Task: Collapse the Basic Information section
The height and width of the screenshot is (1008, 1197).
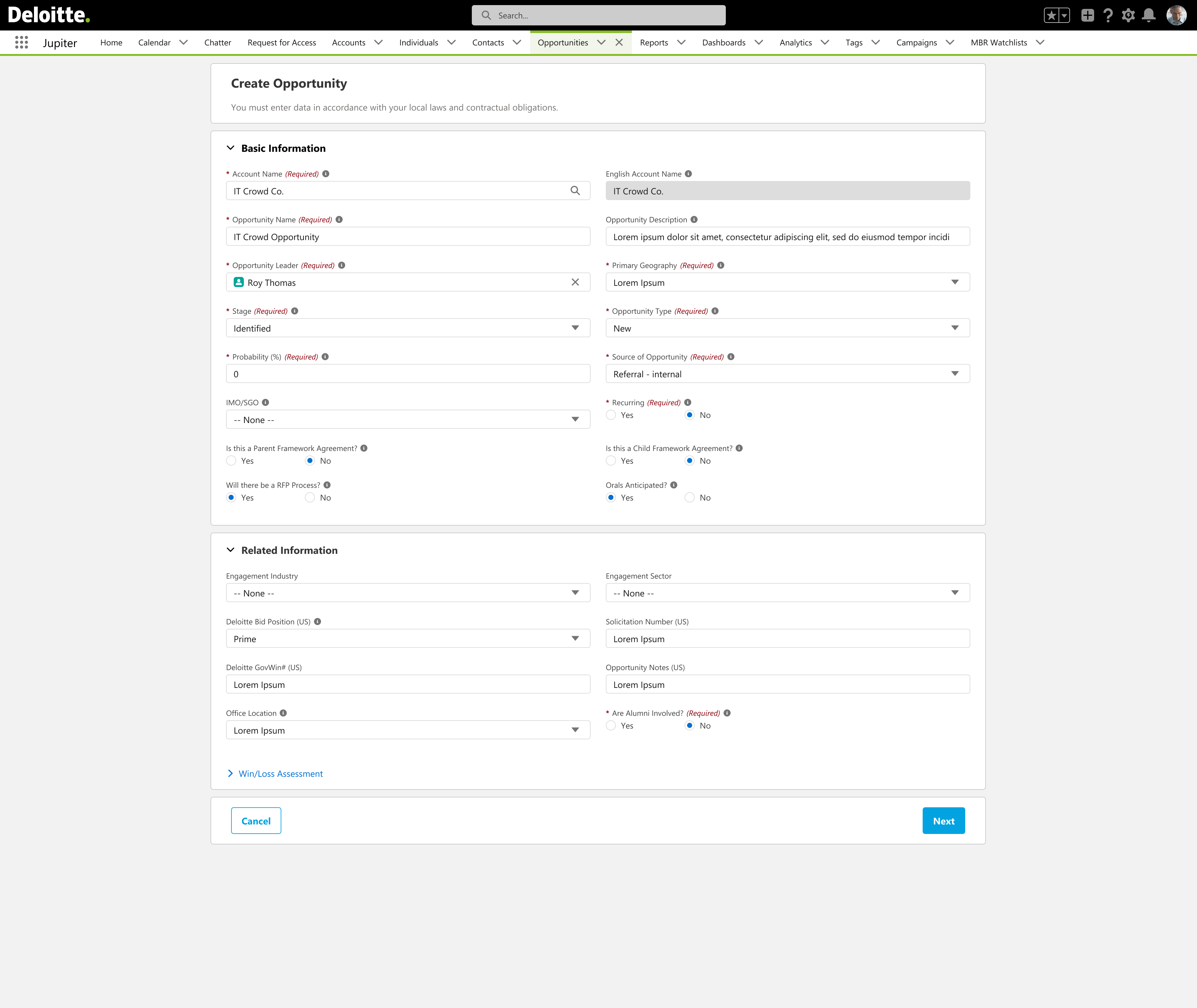Action: pyautogui.click(x=230, y=148)
